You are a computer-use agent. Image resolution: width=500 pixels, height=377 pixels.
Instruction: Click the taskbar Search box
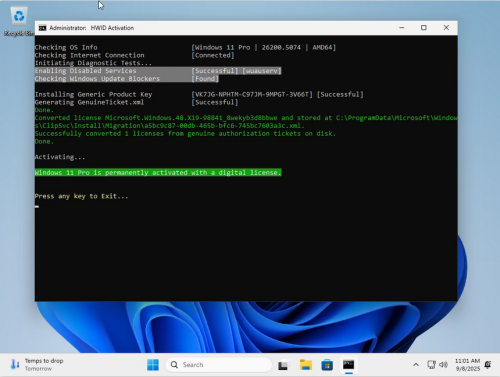click(x=219, y=365)
